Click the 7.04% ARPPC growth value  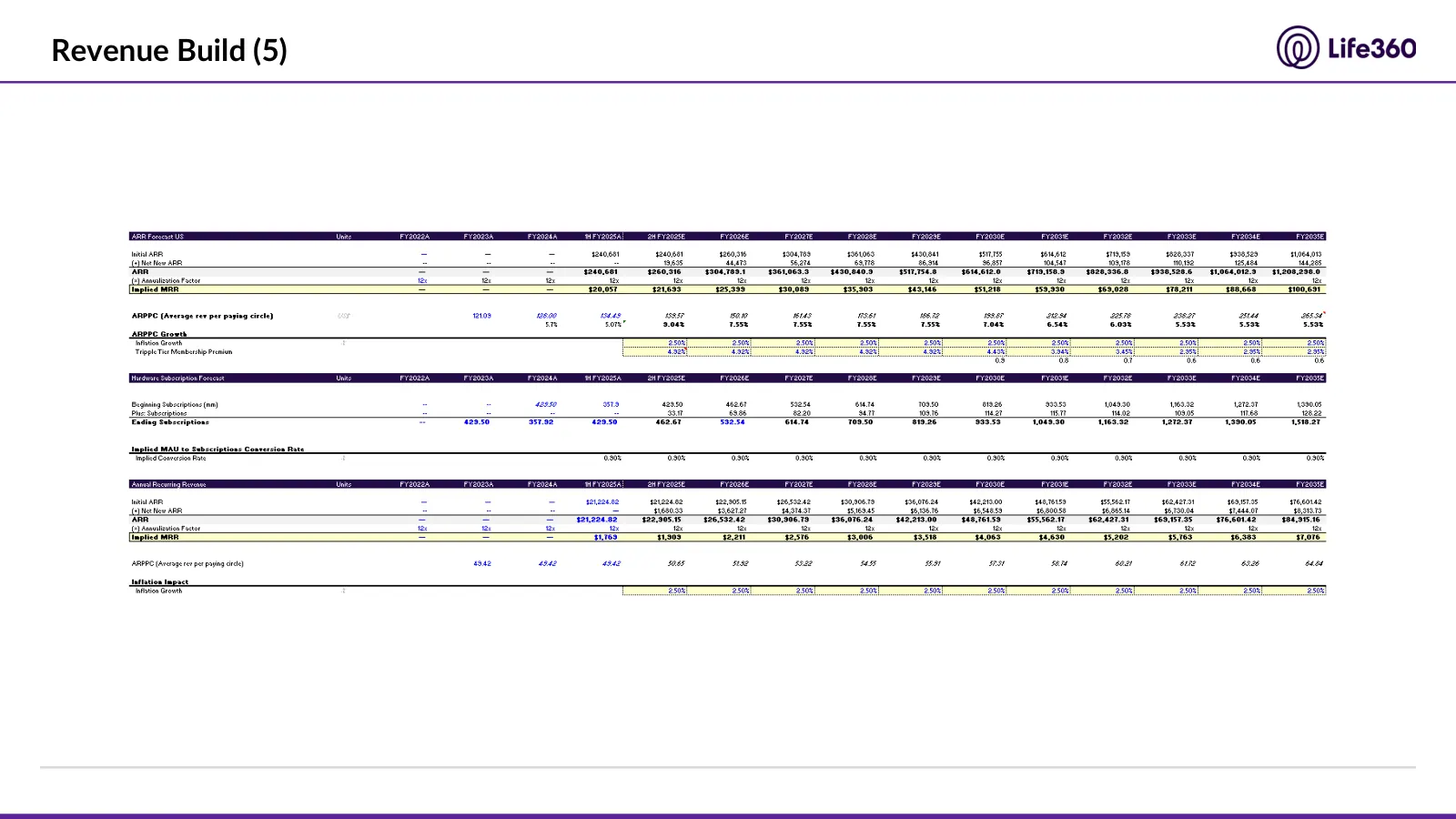pyautogui.click(x=993, y=325)
